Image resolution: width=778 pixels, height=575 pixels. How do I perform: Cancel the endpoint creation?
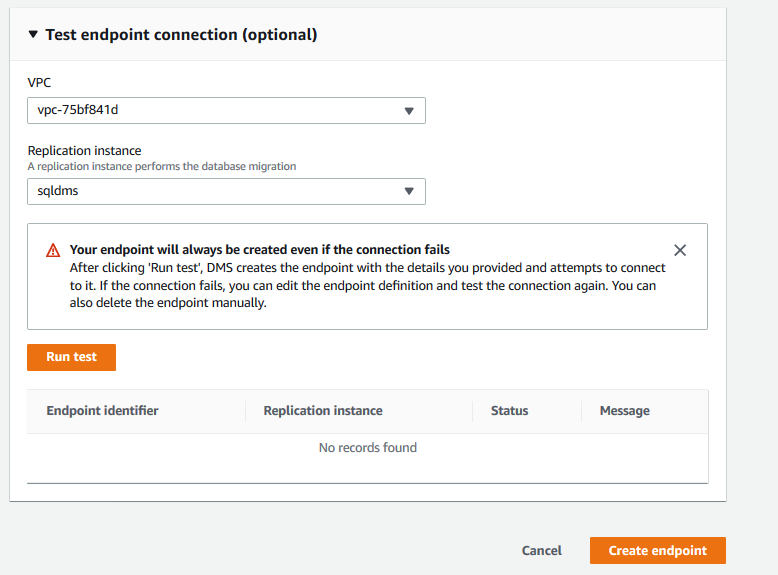pos(542,551)
